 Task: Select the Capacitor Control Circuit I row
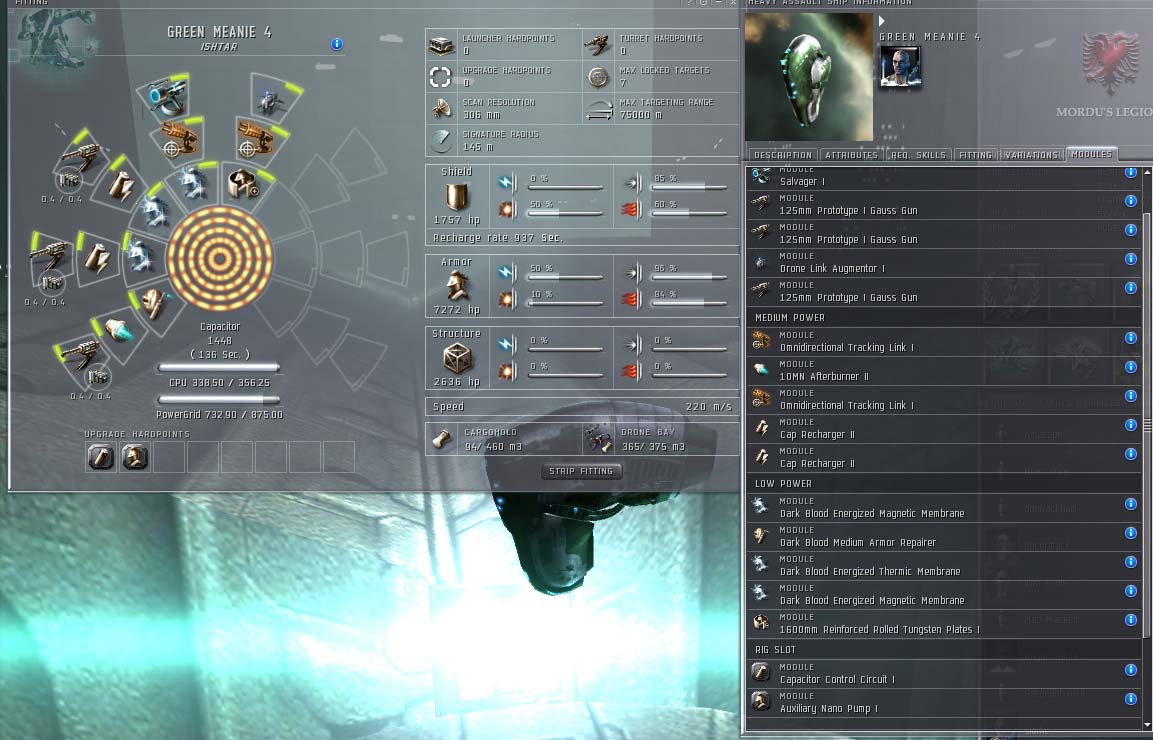(943, 674)
